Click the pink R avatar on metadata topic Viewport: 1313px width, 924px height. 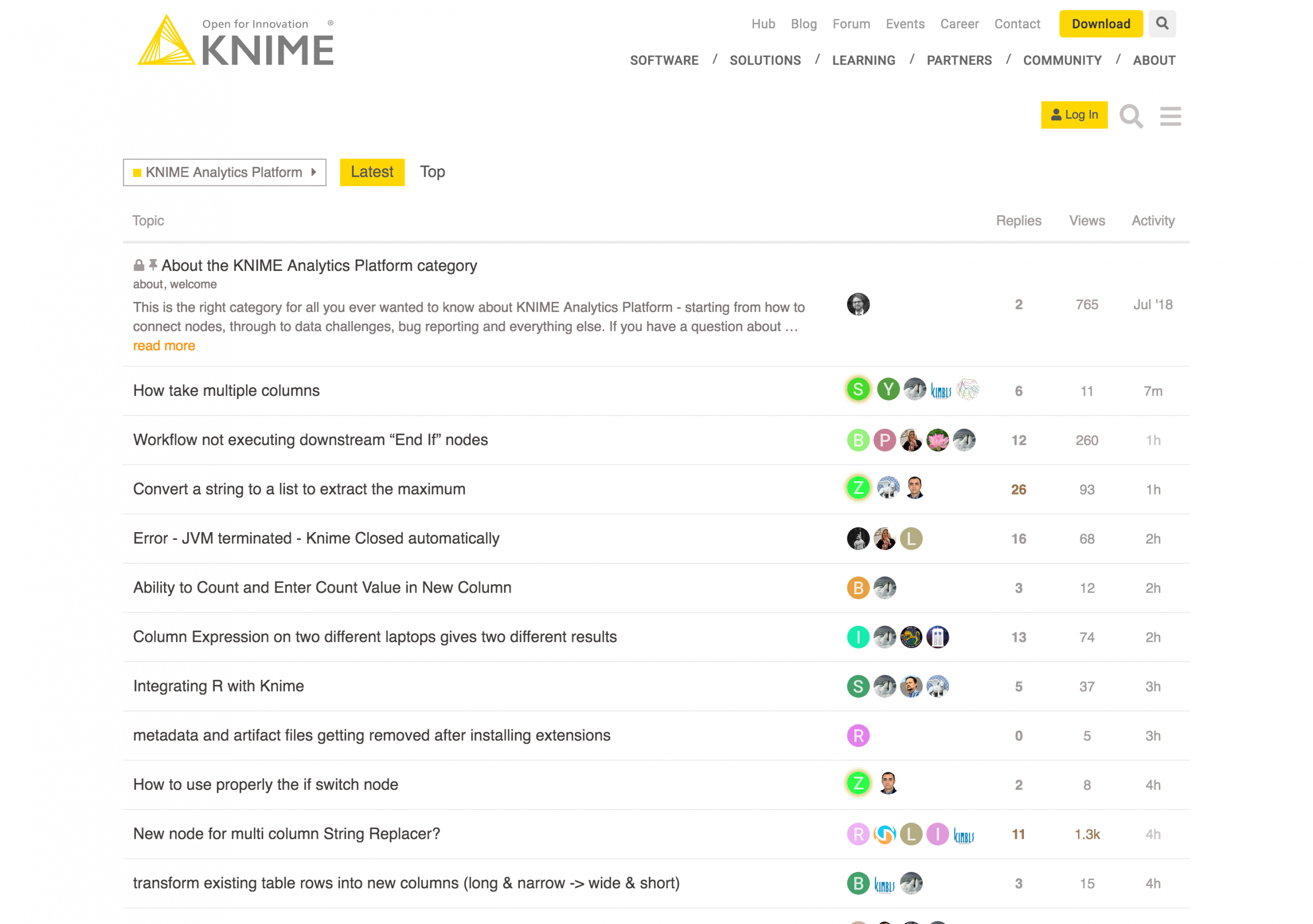click(858, 735)
